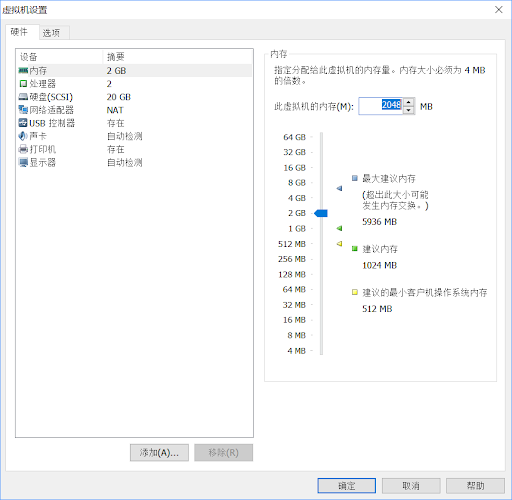
Task: Click the 2 GB memory summary value
Action: pyautogui.click(x=116, y=70)
